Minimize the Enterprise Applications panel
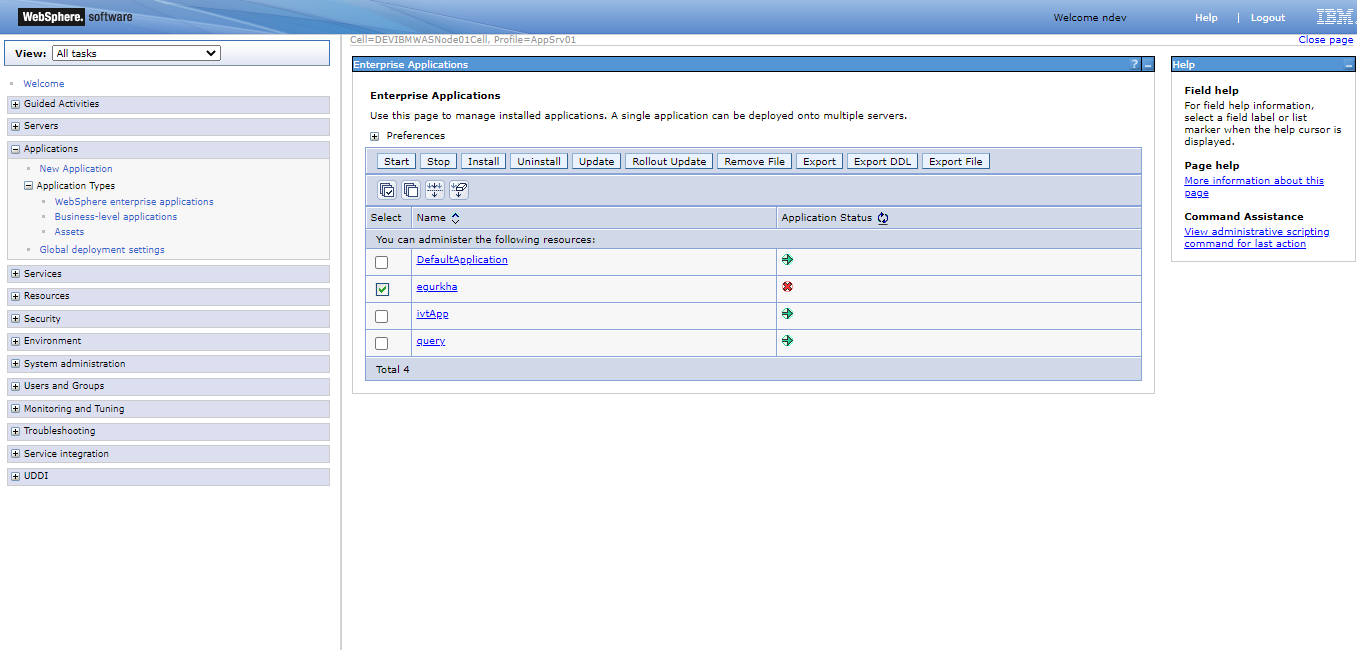The height and width of the screenshot is (650, 1357). 1148,64
